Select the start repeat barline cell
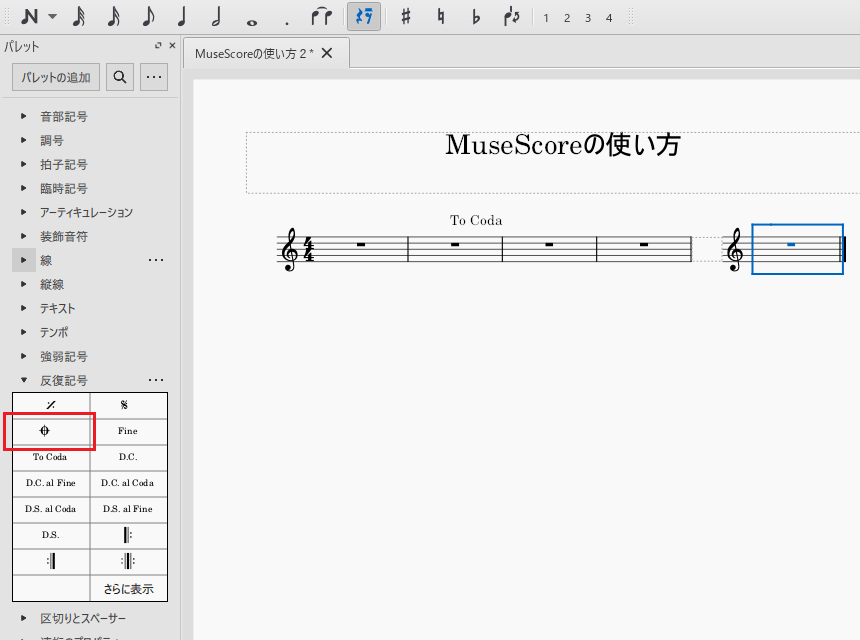860x640 pixels. click(x=128, y=535)
